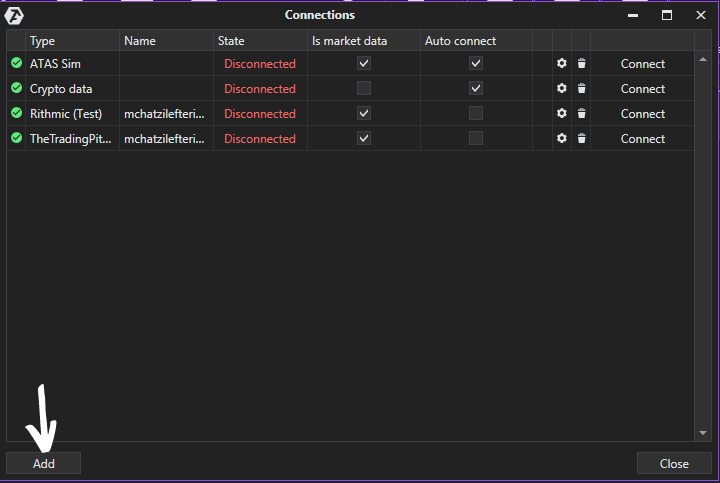Sort by the Type column header

pos(42,41)
